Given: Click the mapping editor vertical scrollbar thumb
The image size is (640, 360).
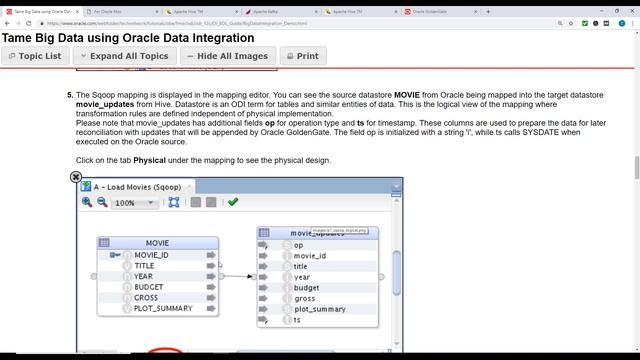Looking at the screenshot, I should pyautogui.click(x=396, y=273).
